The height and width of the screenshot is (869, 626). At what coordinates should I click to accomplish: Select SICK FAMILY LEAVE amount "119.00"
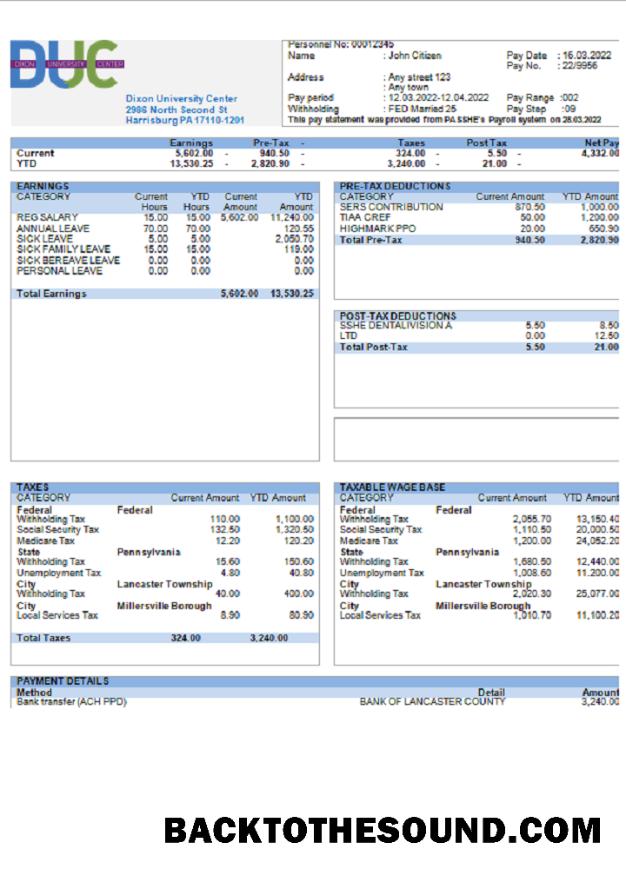tap(299, 249)
